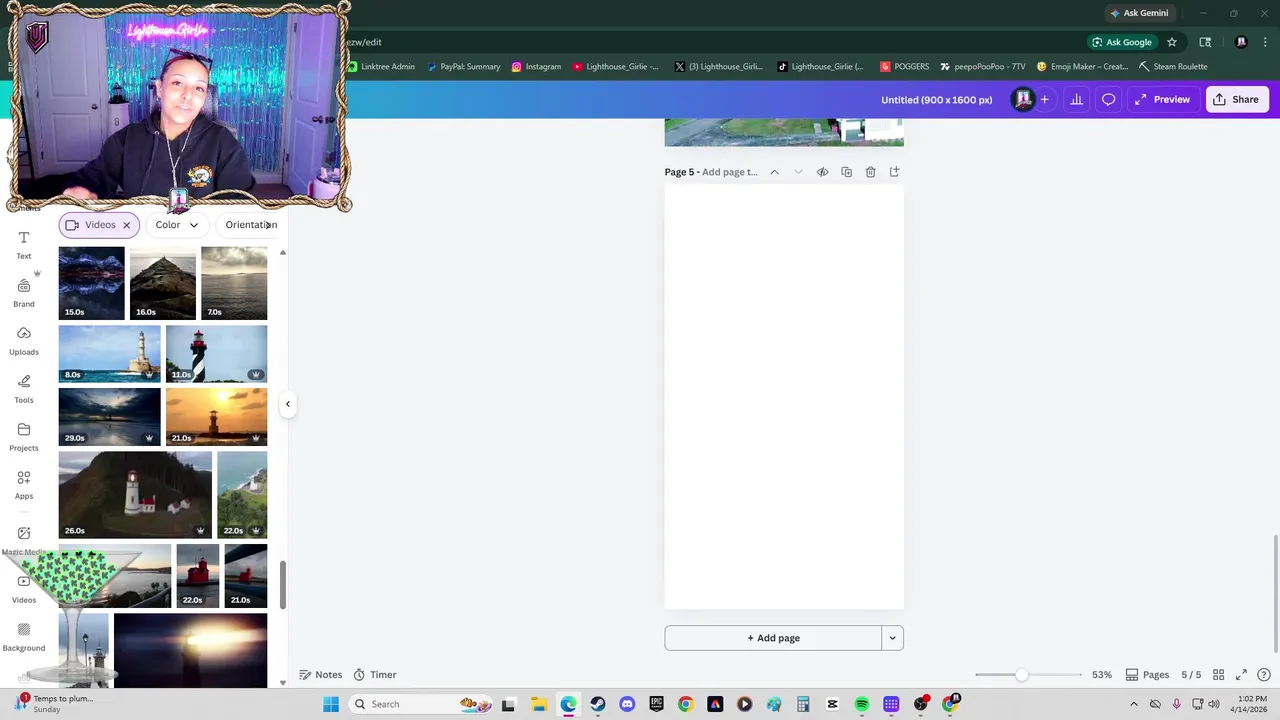The width and height of the screenshot is (1280, 720).
Task: Enter fullscreen presentation mode icon
Action: (x=1241, y=675)
